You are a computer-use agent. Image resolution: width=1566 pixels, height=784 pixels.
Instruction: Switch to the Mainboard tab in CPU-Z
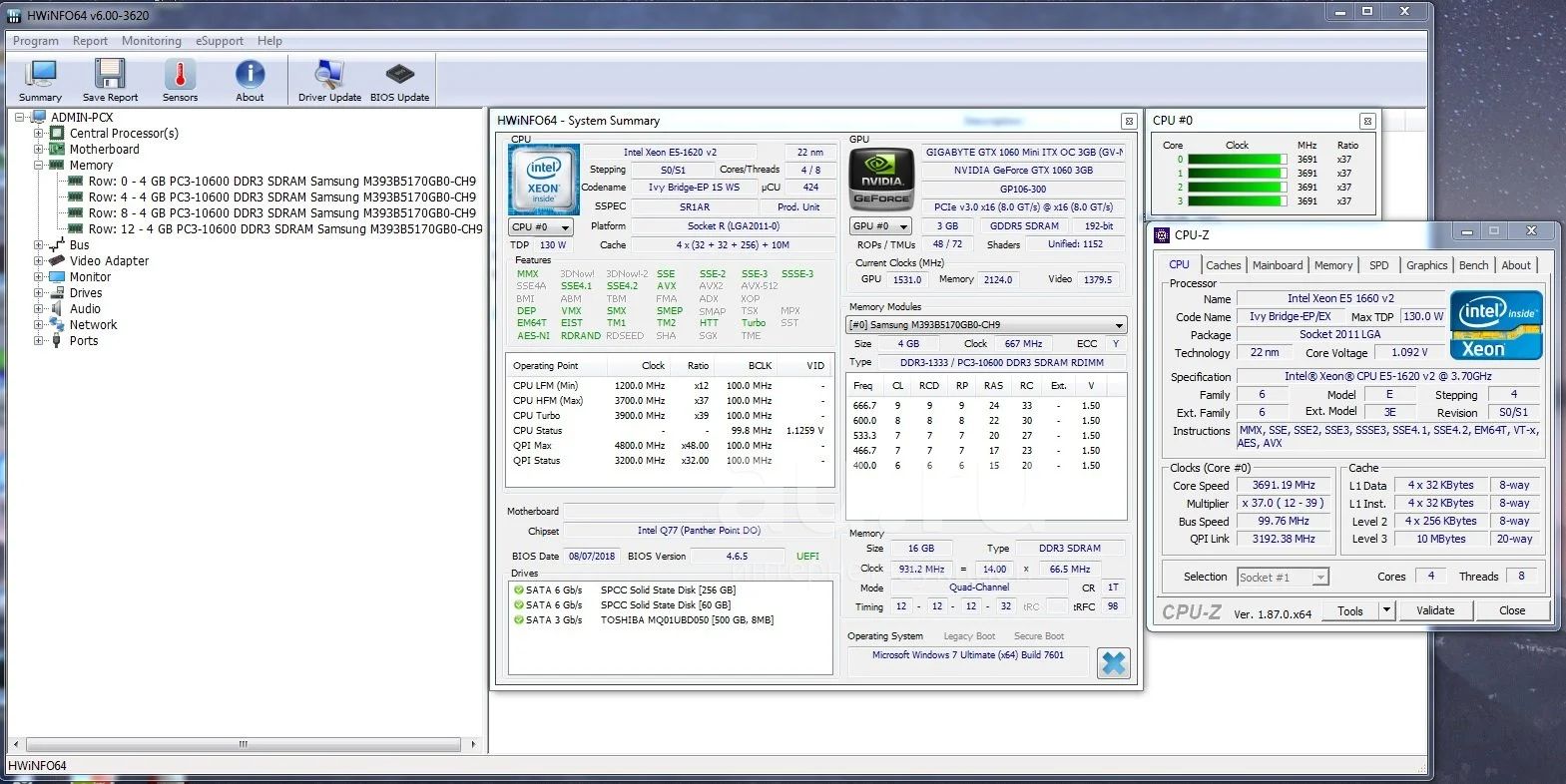tap(1278, 265)
